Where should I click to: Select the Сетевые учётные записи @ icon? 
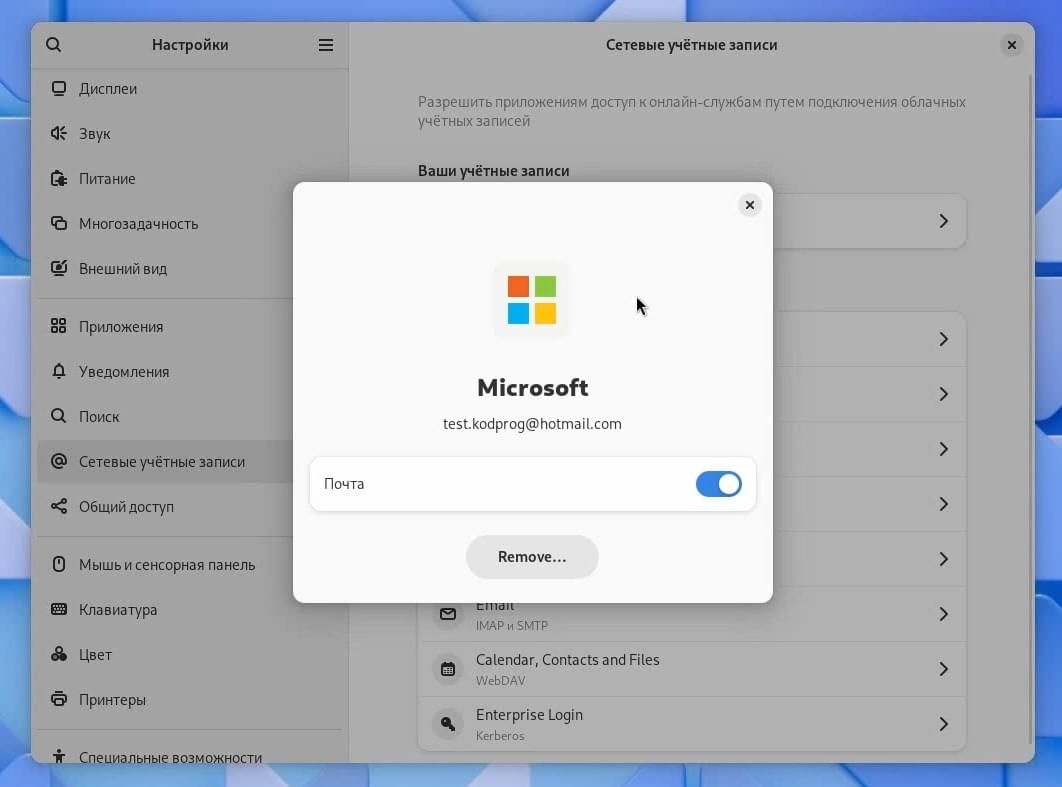(x=59, y=461)
